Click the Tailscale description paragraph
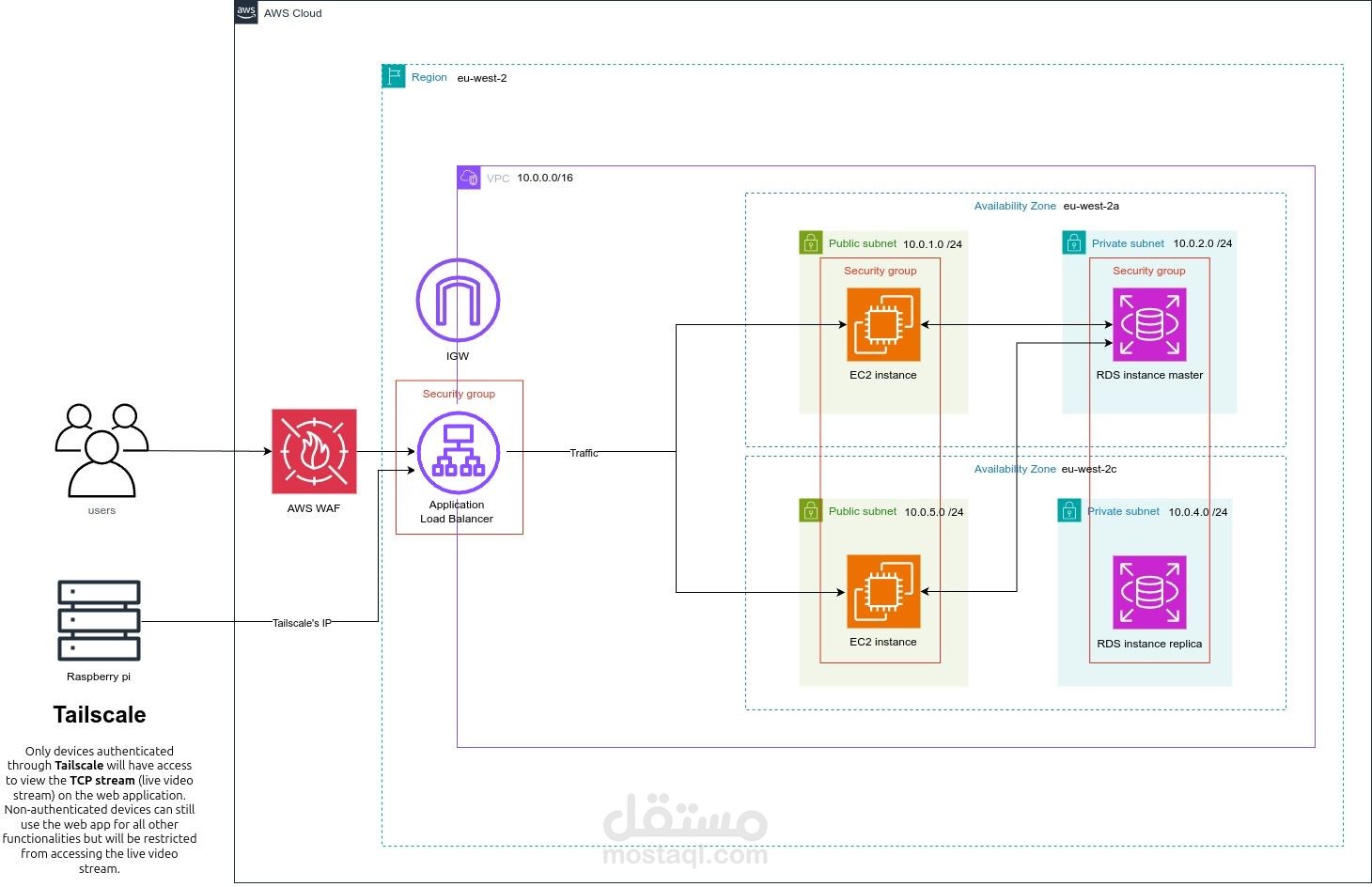Image resolution: width=1372 pixels, height=887 pixels. [x=100, y=809]
